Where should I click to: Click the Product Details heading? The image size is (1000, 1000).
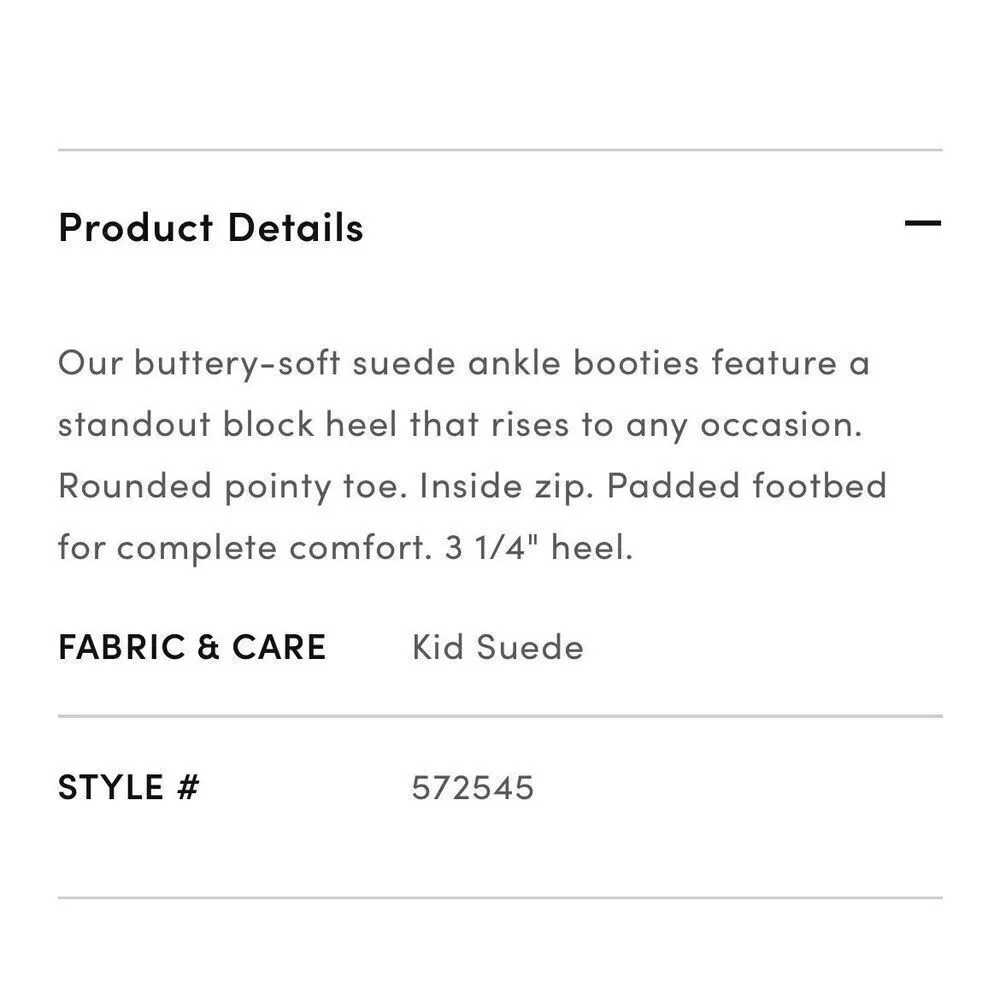point(210,228)
